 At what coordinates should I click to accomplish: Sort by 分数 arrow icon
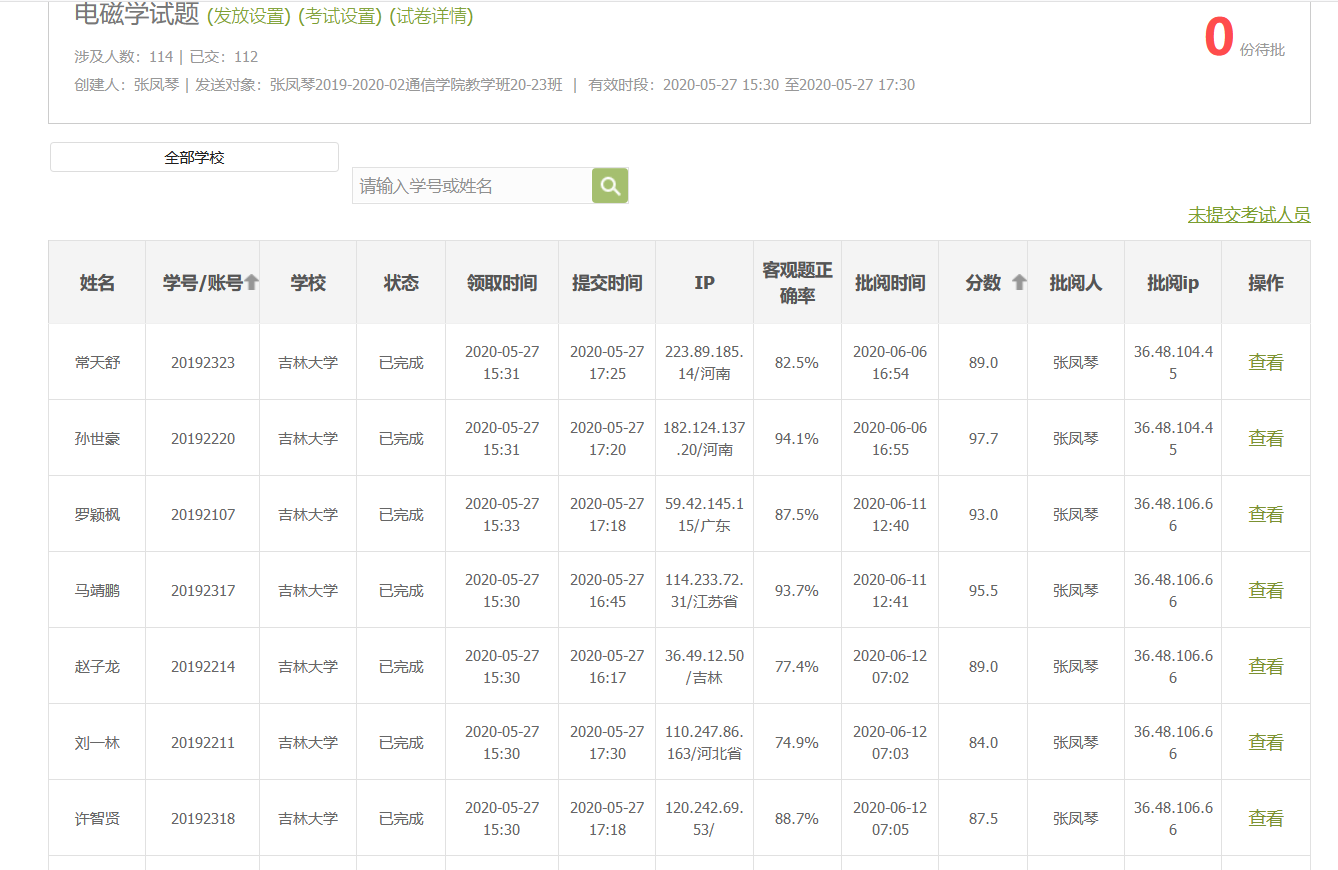point(1019,283)
